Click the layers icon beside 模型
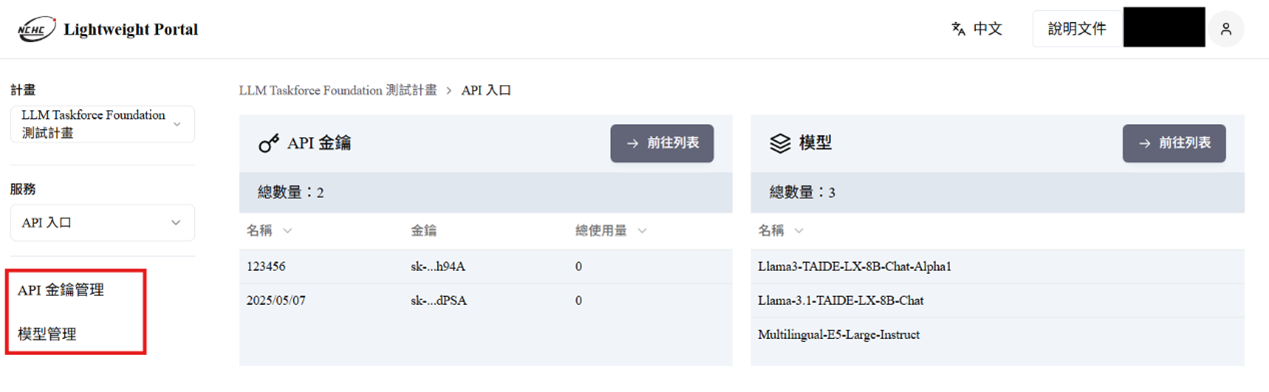This screenshot has width=1269, height=392. point(780,144)
